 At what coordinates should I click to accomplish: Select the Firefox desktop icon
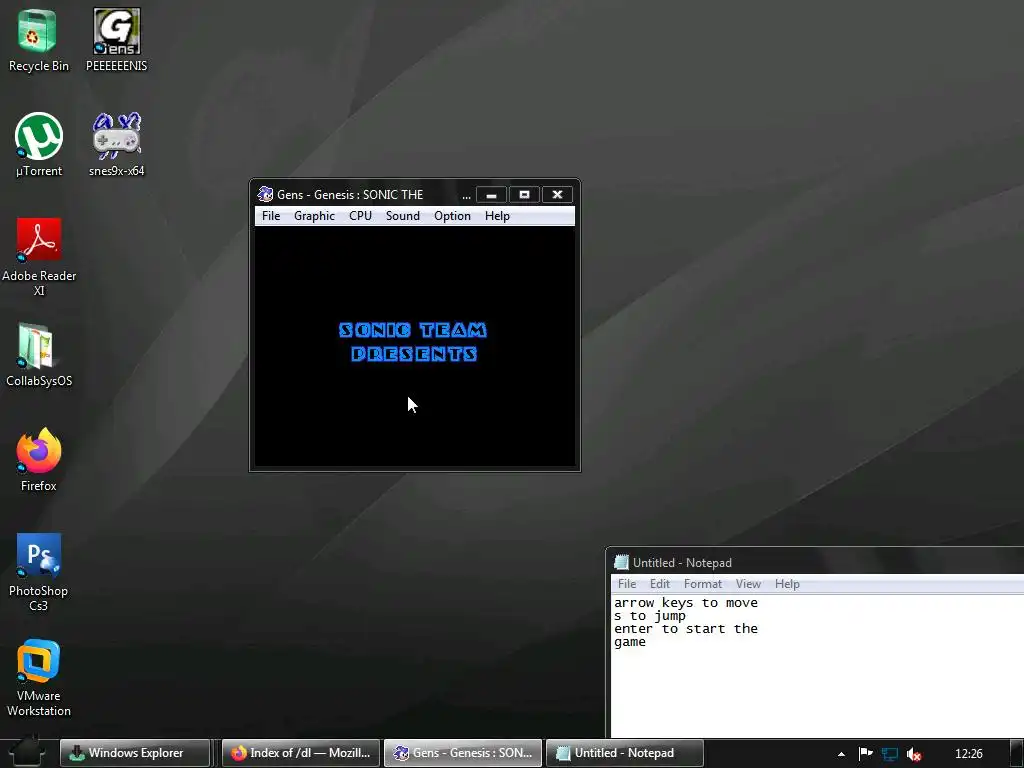pyautogui.click(x=39, y=460)
